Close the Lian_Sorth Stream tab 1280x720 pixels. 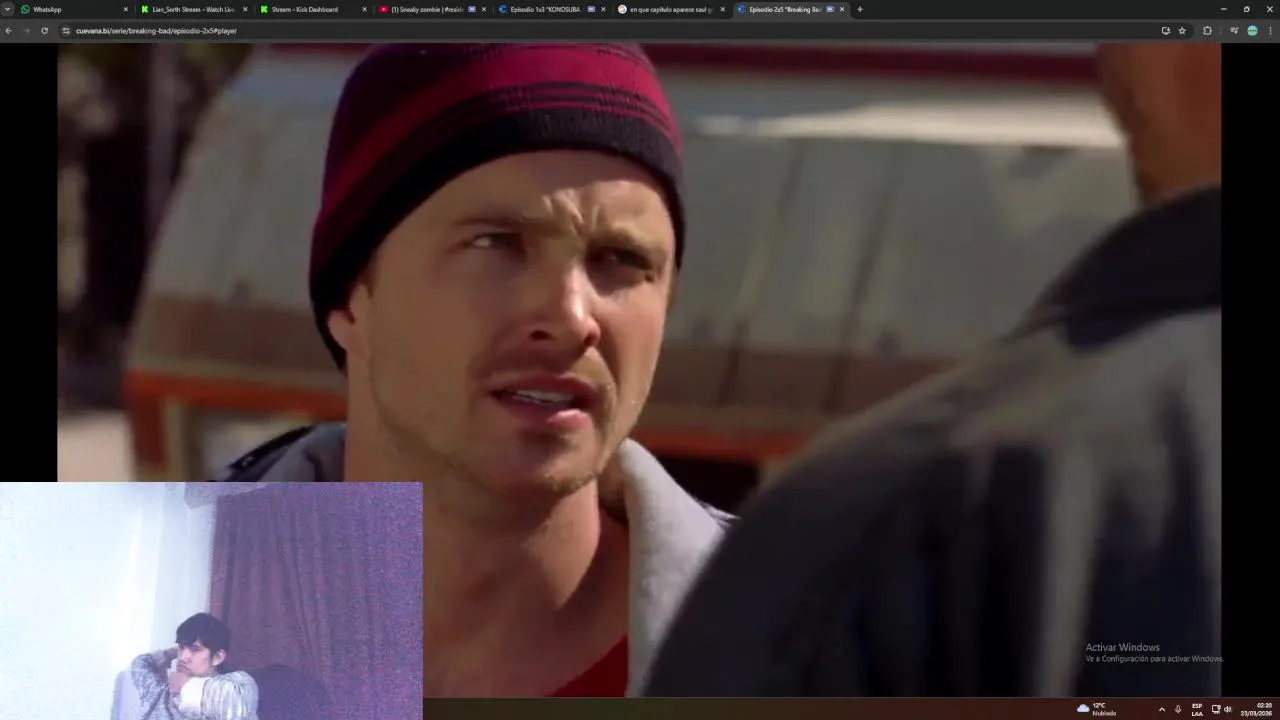tap(245, 9)
